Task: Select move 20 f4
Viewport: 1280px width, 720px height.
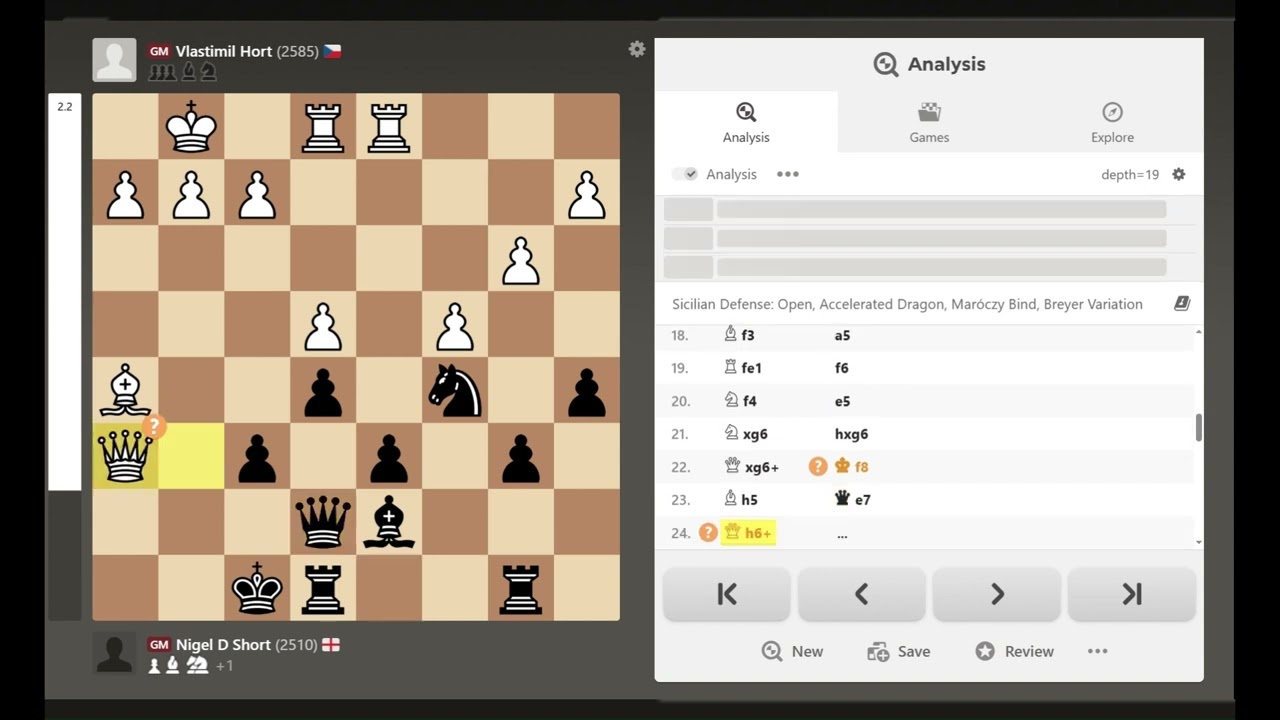Action: (740, 401)
